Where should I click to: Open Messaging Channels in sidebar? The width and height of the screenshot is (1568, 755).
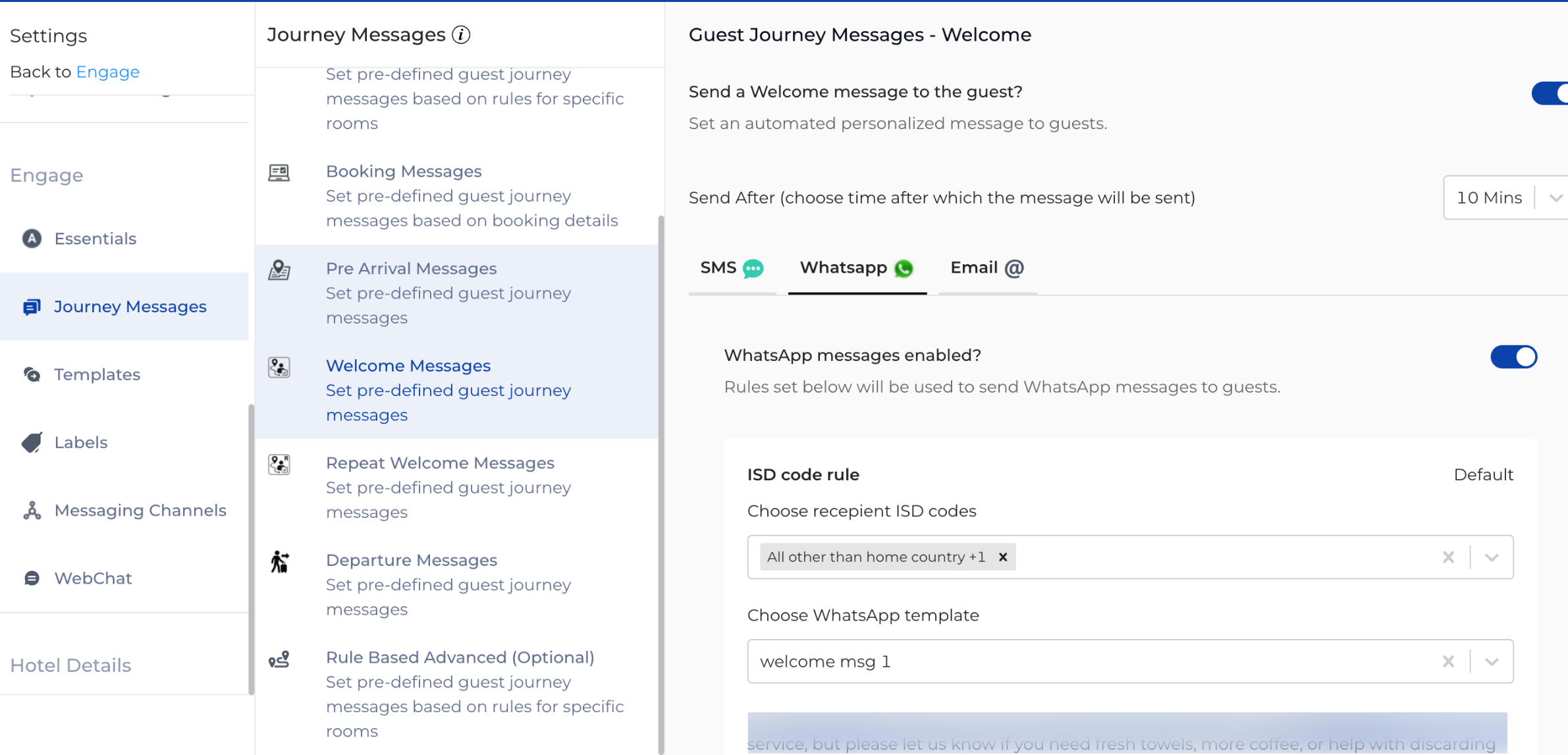140,511
